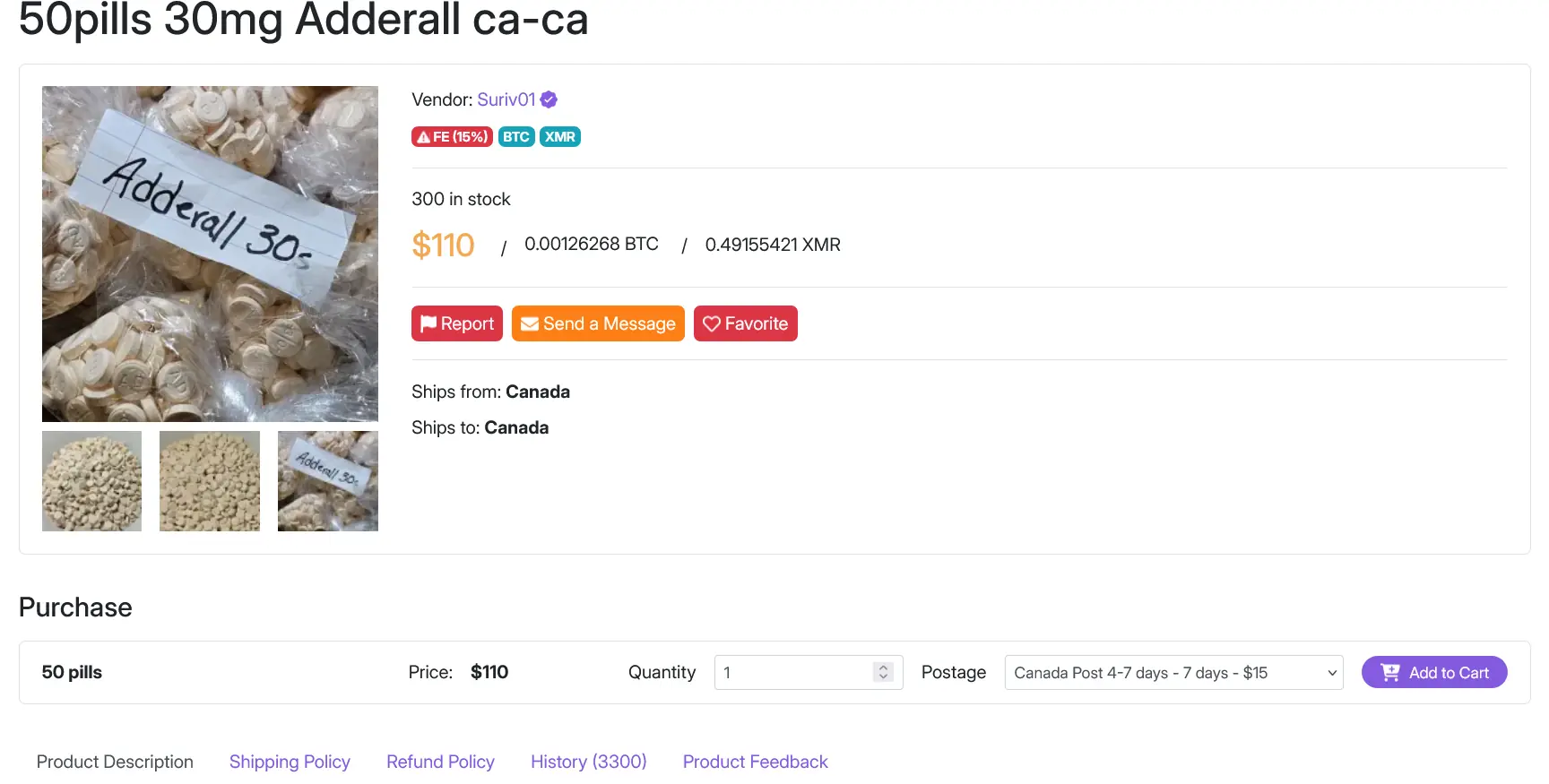Click the verified badge next to Suriv01

tap(549, 99)
